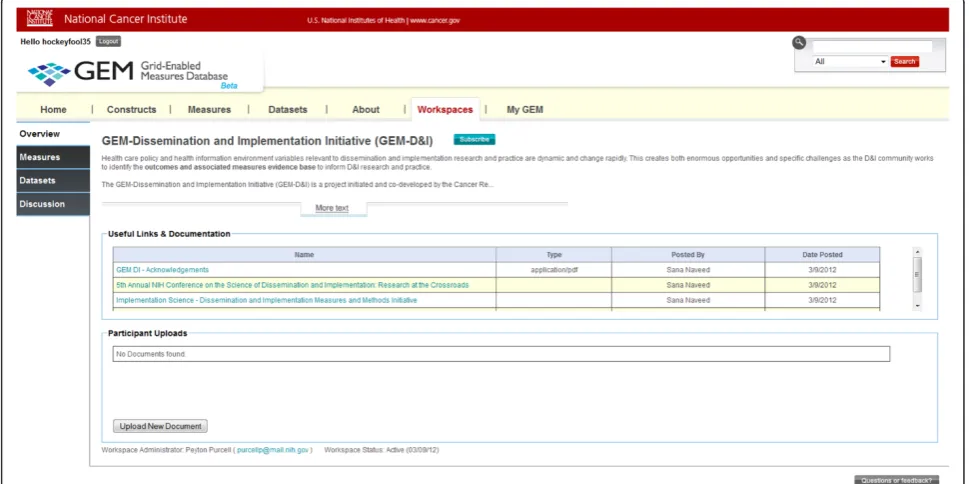Click the red Search button
Viewport: 969px width, 484px height.
[905, 62]
